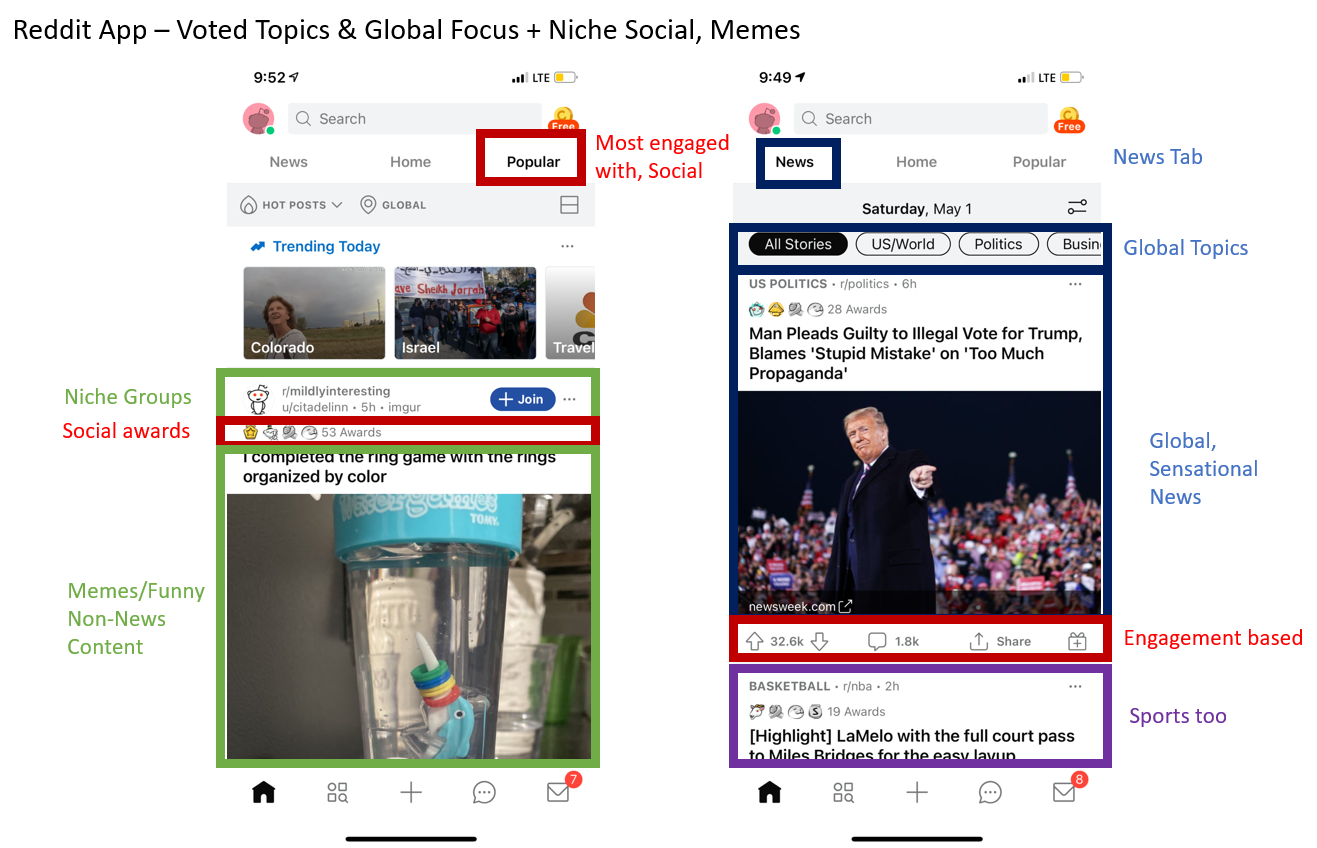Screen dimensions: 1317x848
Task: Focus Search field on right screen
Action: [x=920, y=119]
